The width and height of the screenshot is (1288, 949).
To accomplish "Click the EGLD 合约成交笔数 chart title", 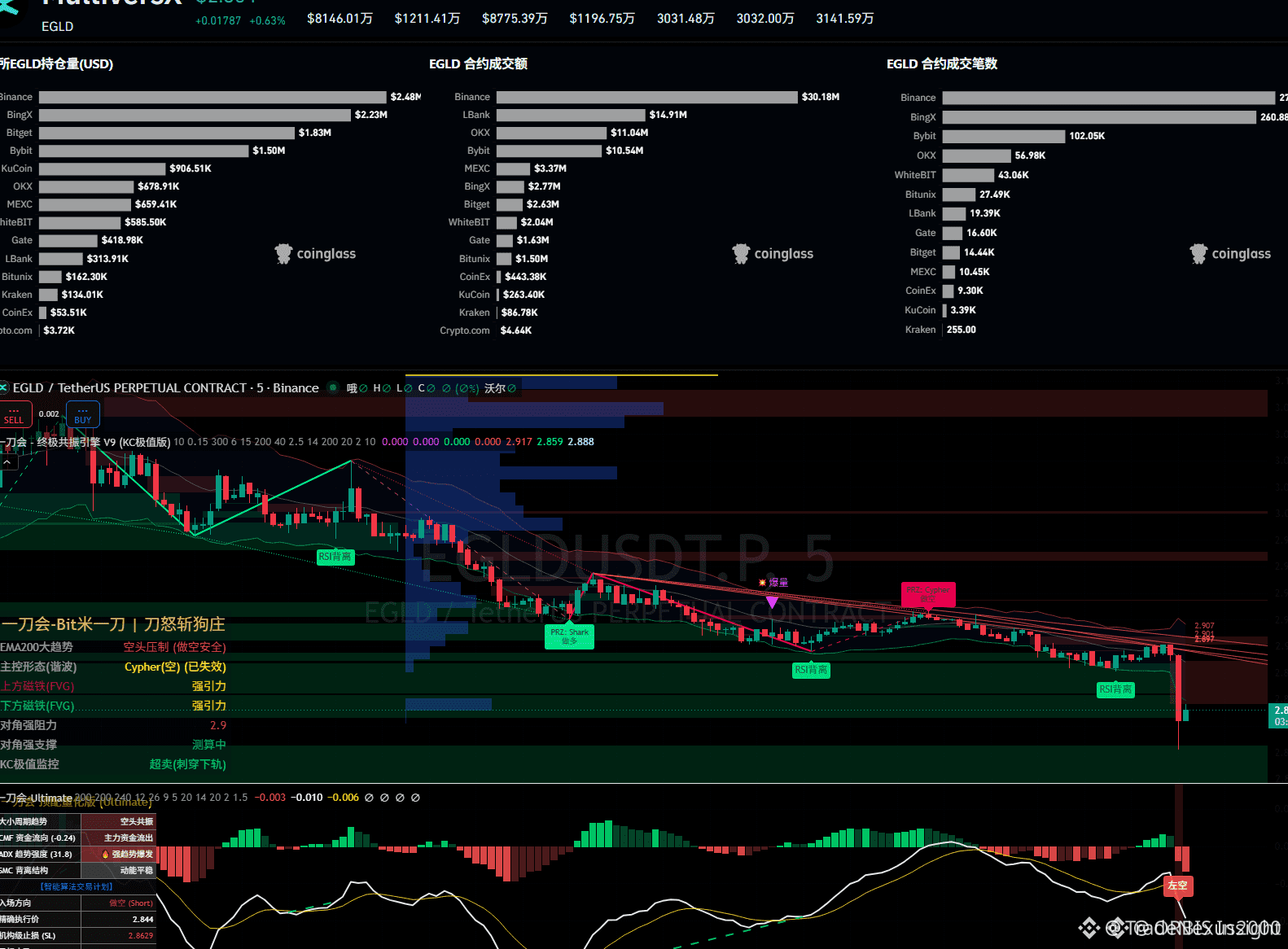I will pyautogui.click(x=942, y=63).
